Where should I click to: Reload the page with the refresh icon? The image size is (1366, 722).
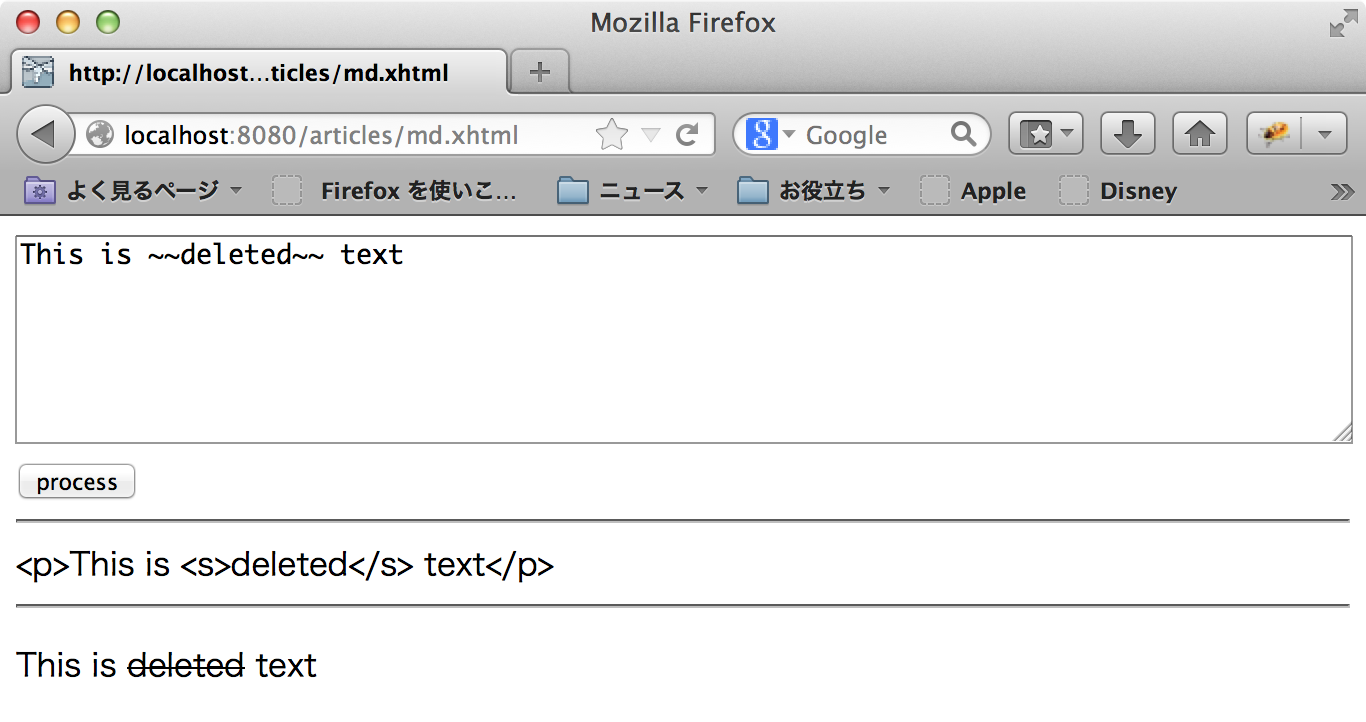[x=687, y=135]
